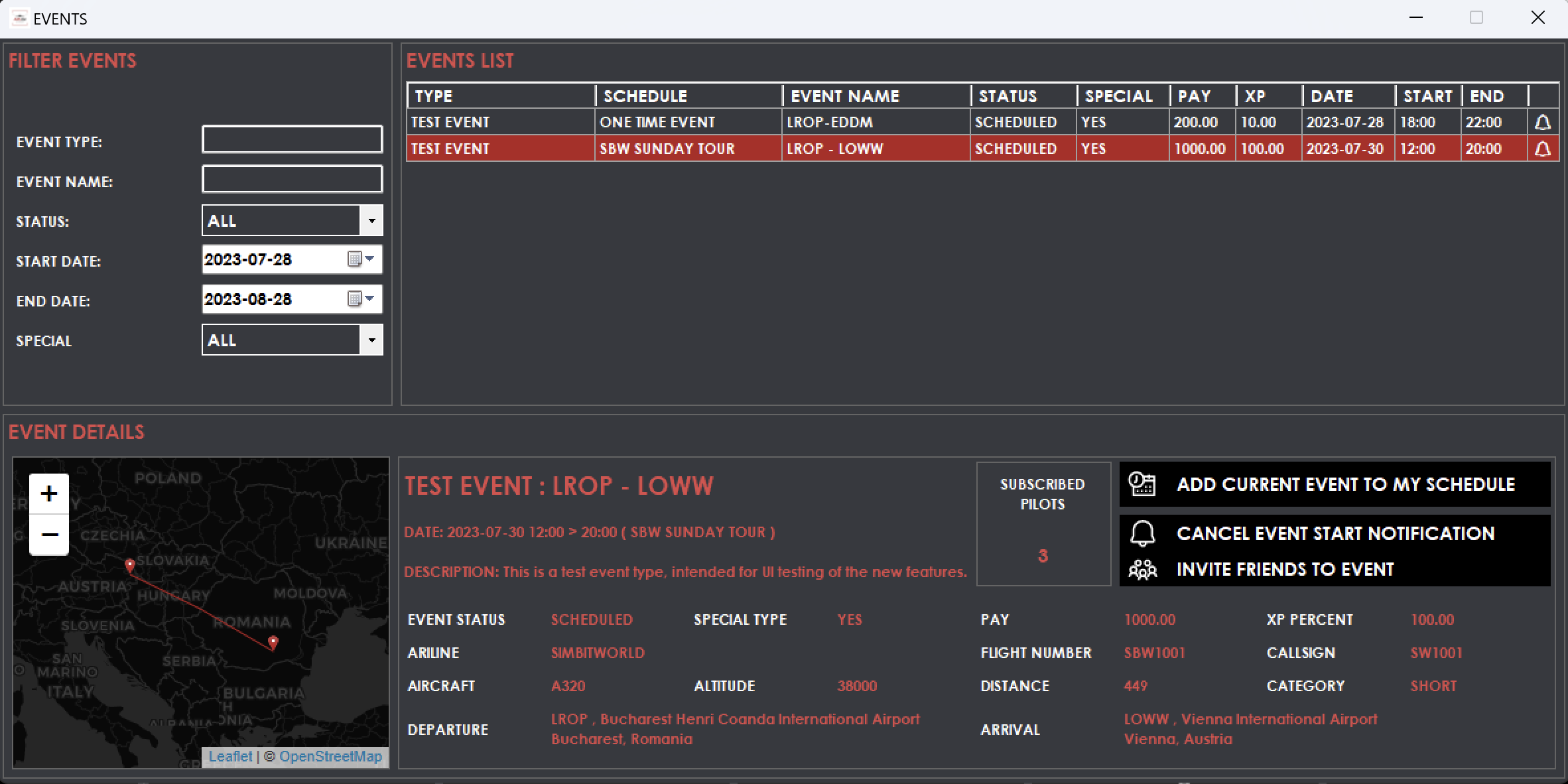Click the Vienna arrival map marker
The width and height of the screenshot is (1568, 784).
point(130,566)
